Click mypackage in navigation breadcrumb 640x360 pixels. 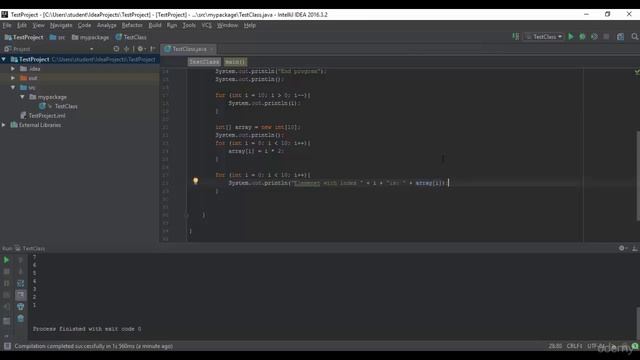[91, 37]
